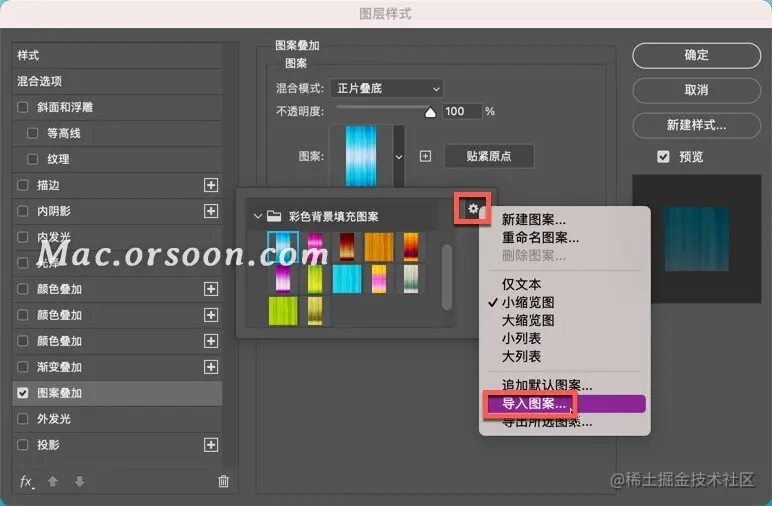The width and height of the screenshot is (772, 506).
Task: Collapse the 彩色背景填充图案 group chevron
Action: point(257,216)
